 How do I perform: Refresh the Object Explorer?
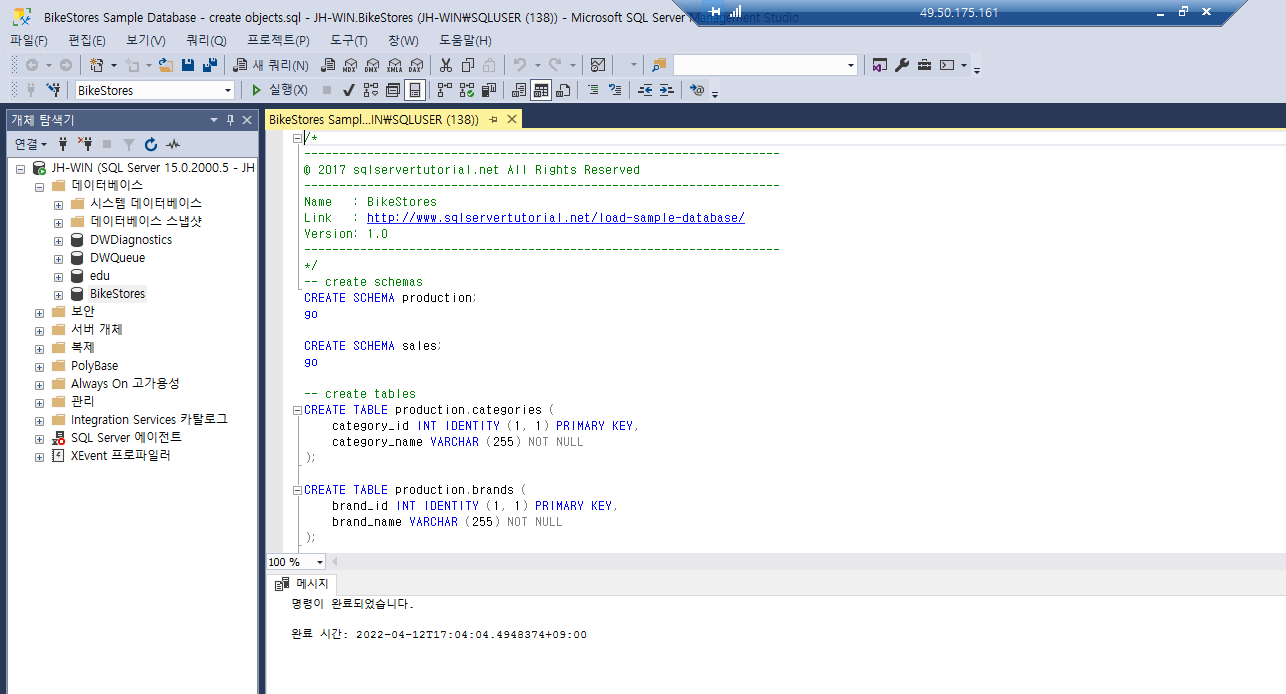151,144
